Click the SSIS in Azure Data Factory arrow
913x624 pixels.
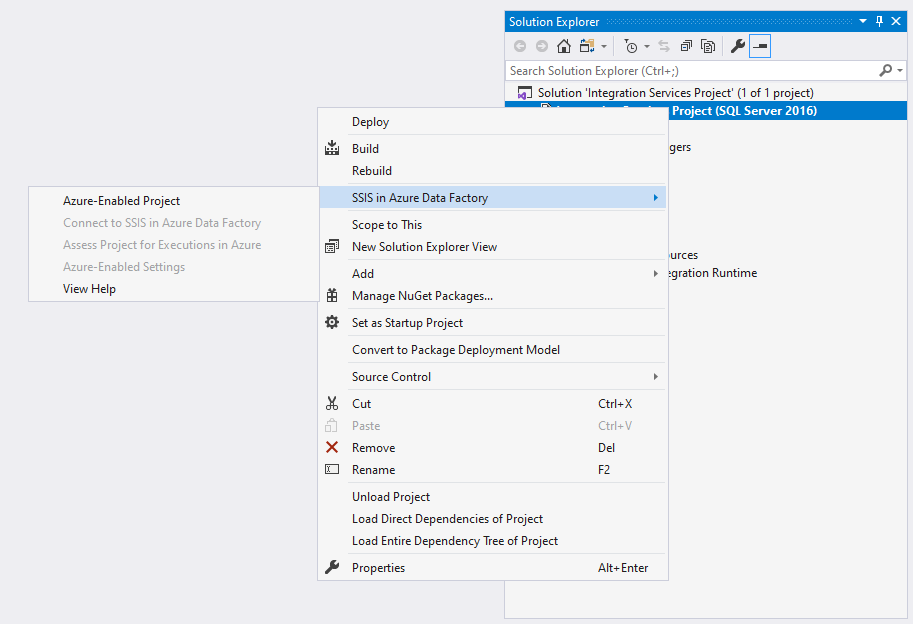pos(656,198)
